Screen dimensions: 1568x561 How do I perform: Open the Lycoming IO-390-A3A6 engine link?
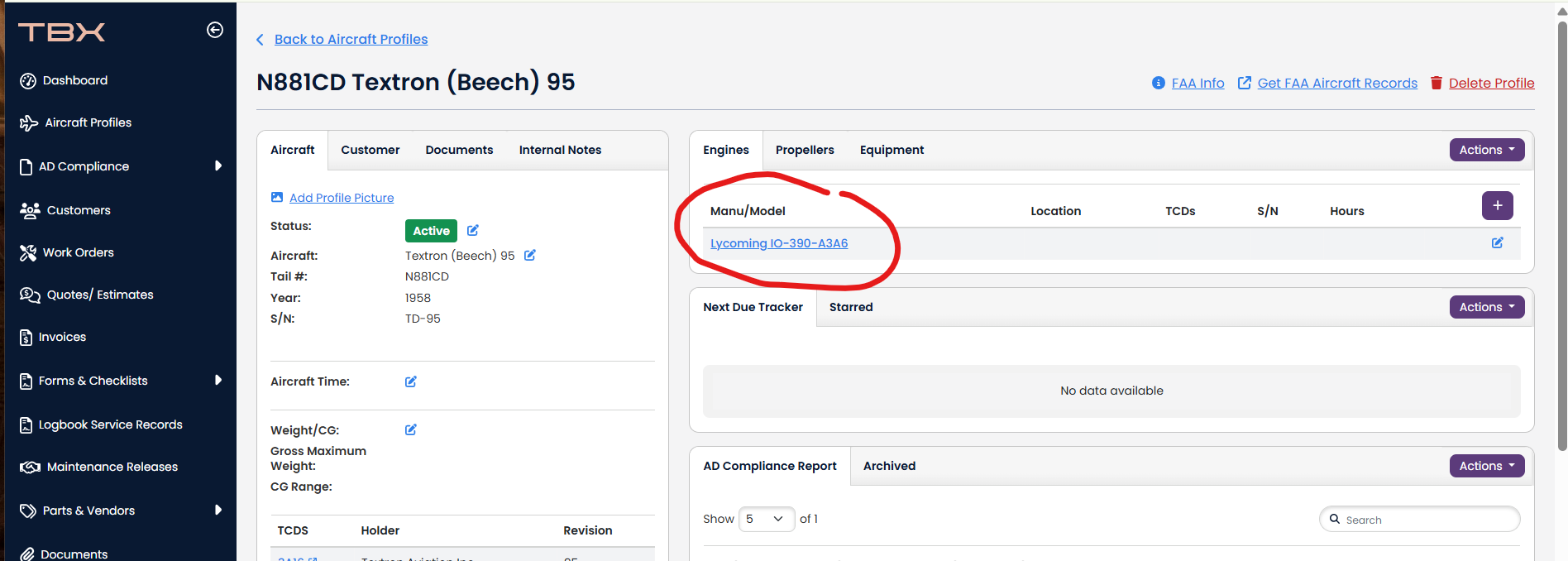[x=779, y=243]
